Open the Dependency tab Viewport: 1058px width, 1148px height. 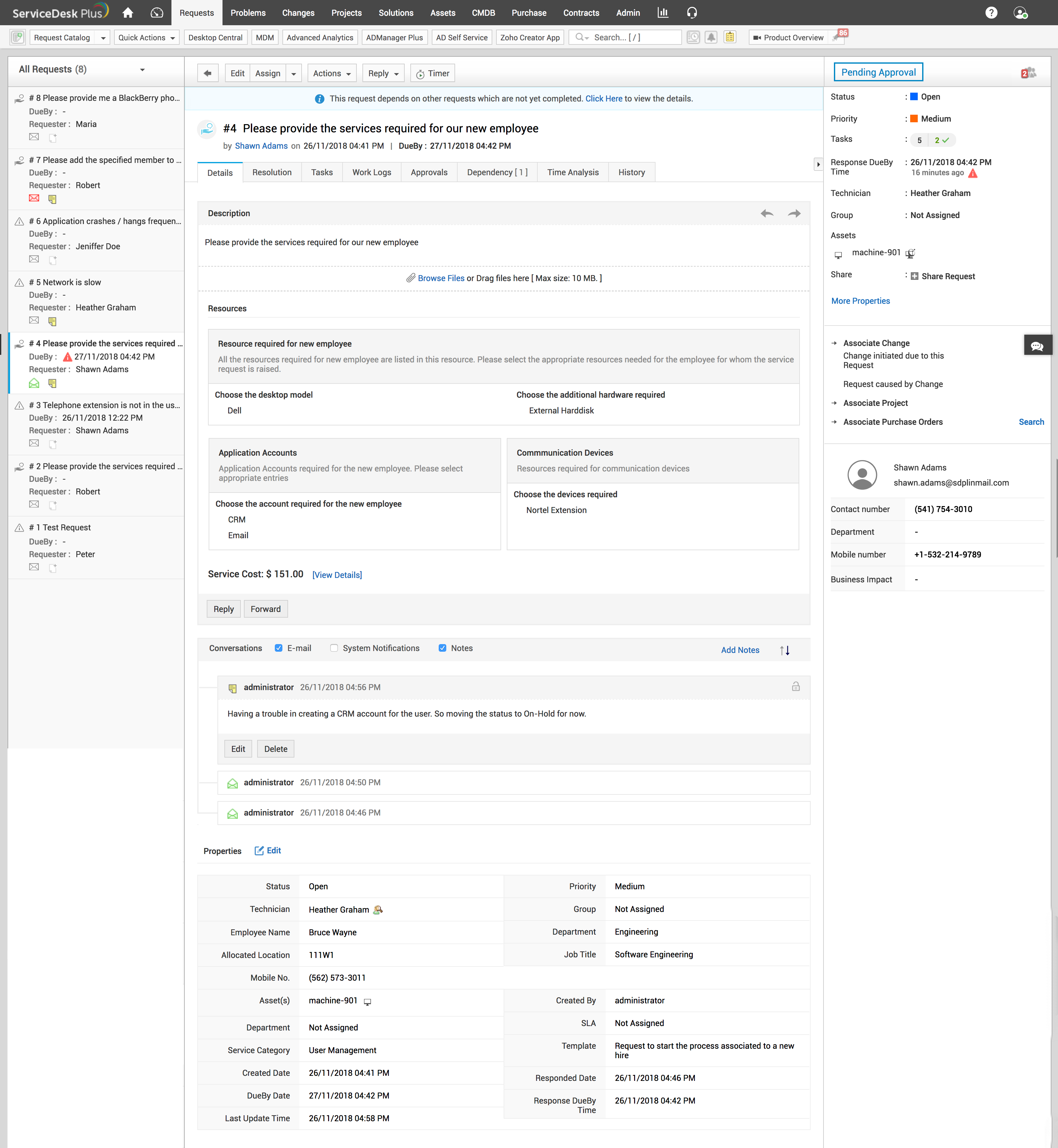point(497,172)
